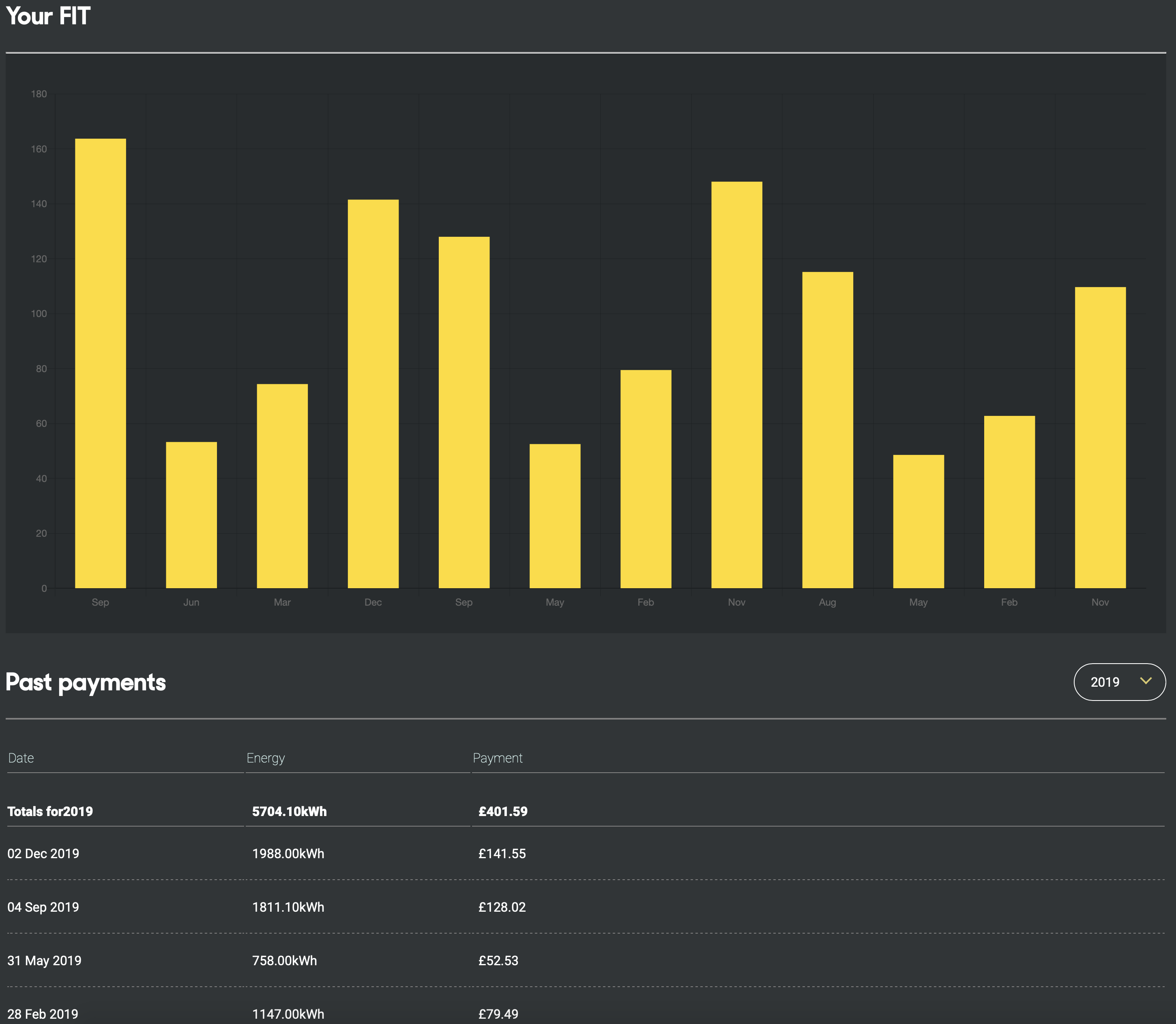Click the chevron in the year selector
1176x1024 pixels.
point(1145,681)
